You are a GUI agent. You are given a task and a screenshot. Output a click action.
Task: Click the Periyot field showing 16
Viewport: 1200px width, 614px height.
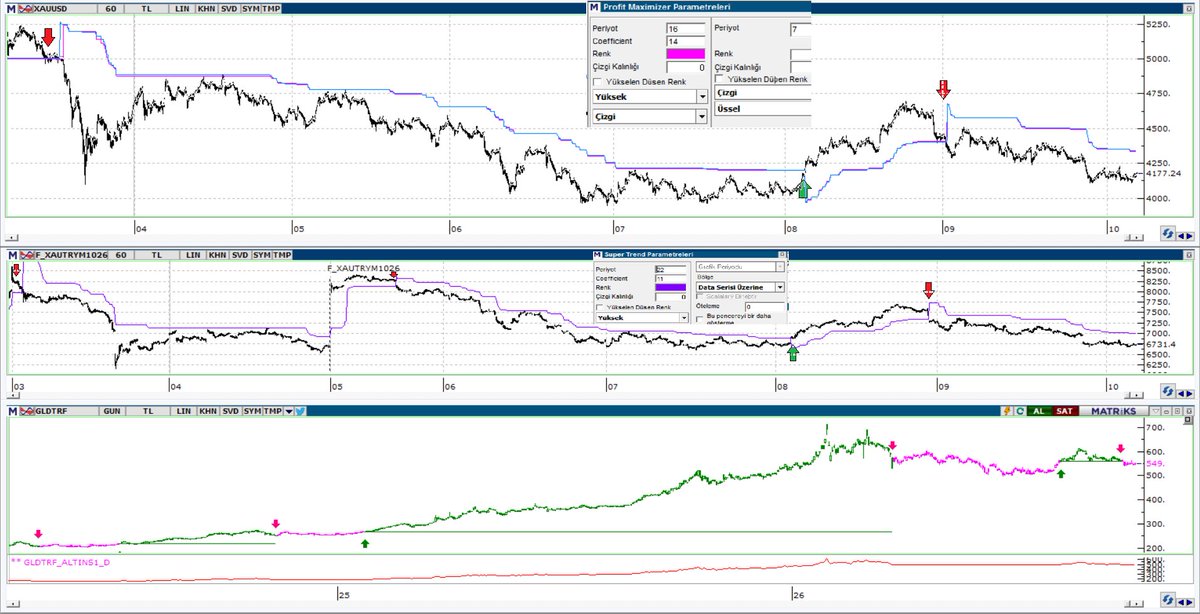tap(685, 28)
